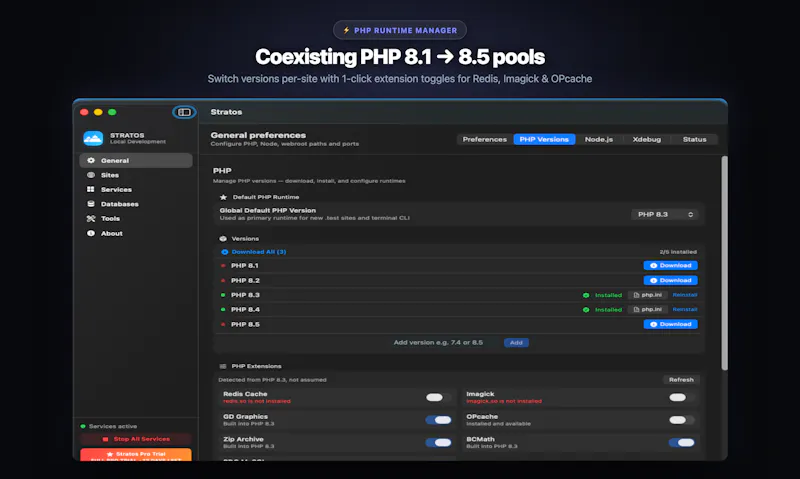Reinstall PHP 8.3
800x479 pixels.
coord(685,295)
